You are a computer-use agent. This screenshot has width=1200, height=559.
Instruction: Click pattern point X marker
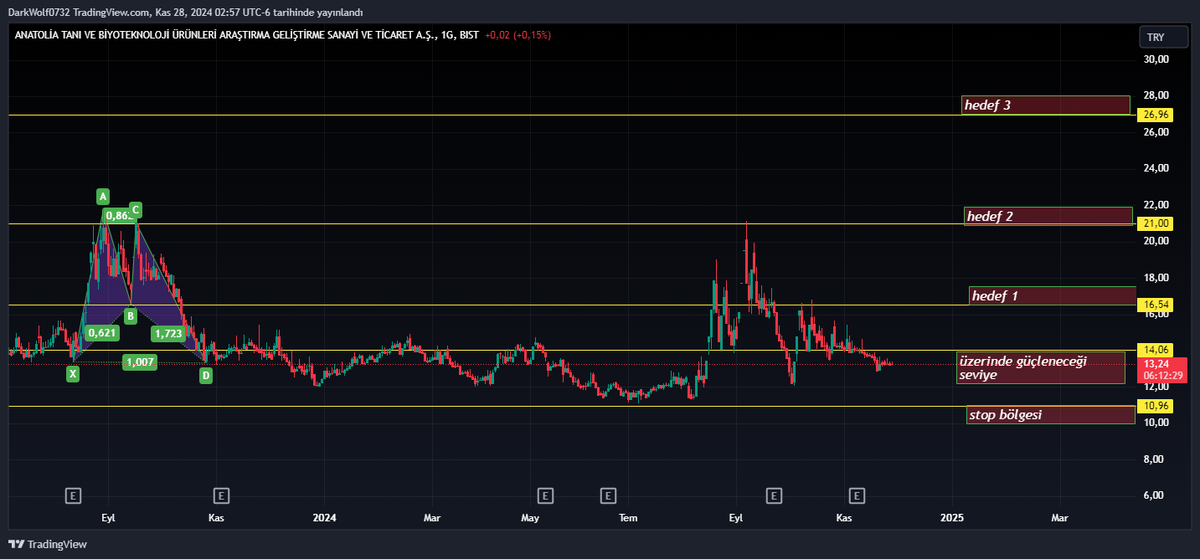pyautogui.click(x=72, y=374)
